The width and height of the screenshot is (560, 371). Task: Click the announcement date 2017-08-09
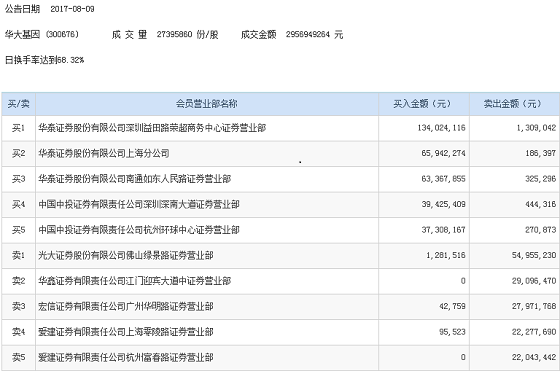[72, 9]
